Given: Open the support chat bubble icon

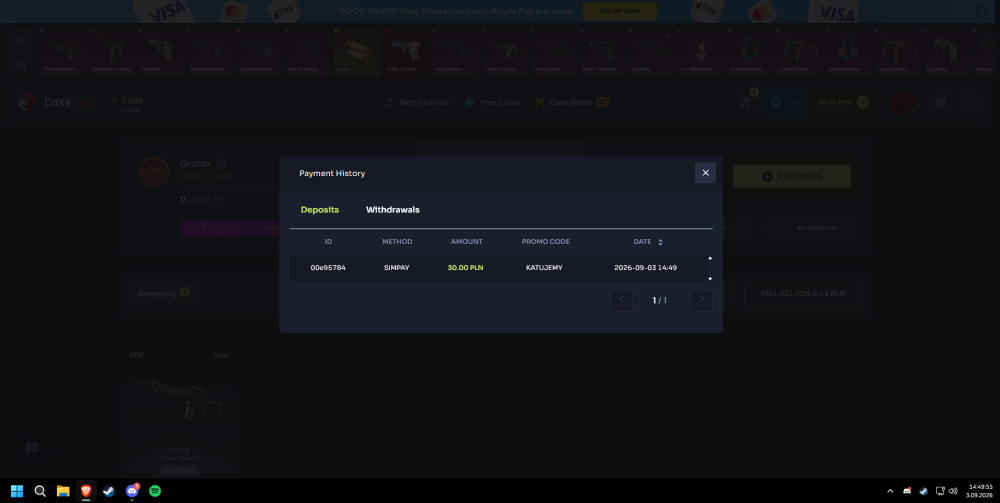Looking at the screenshot, I should coord(33,448).
